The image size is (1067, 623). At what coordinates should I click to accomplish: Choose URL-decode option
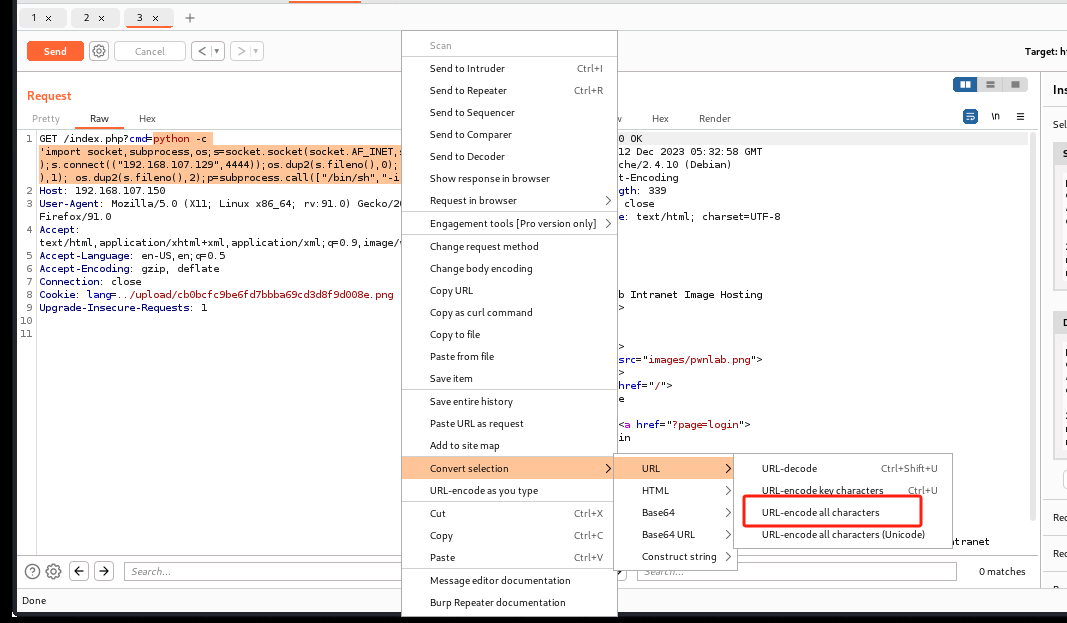(843, 469)
